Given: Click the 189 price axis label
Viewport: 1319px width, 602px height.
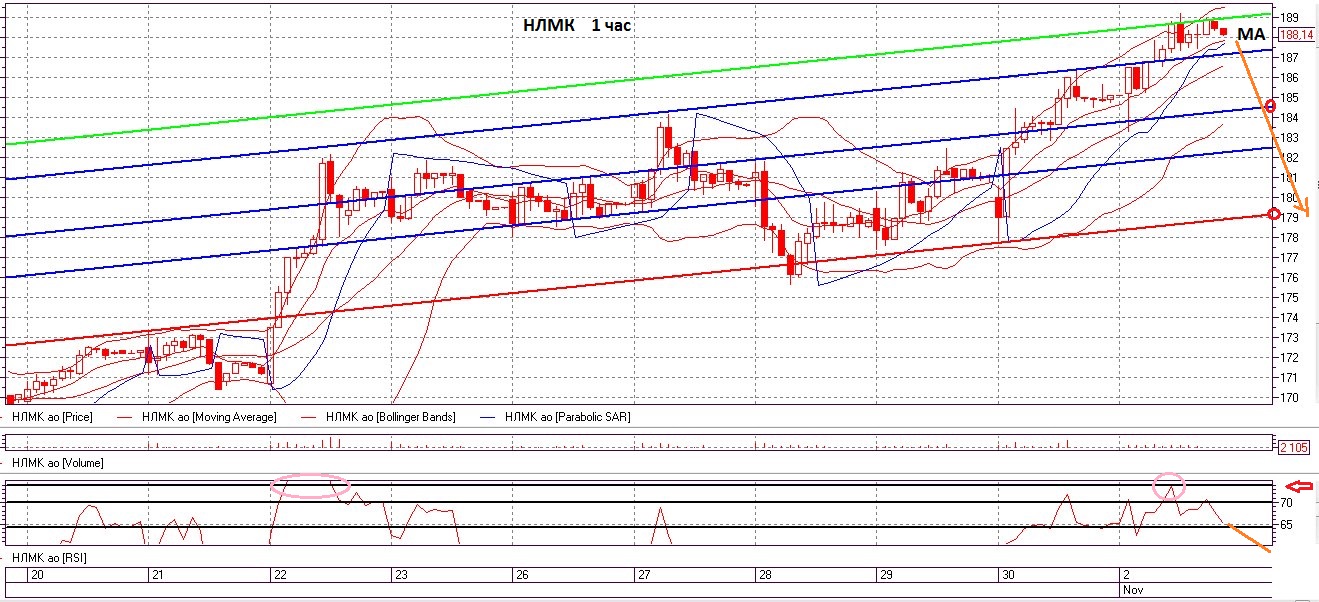Looking at the screenshot, I should (x=1289, y=18).
